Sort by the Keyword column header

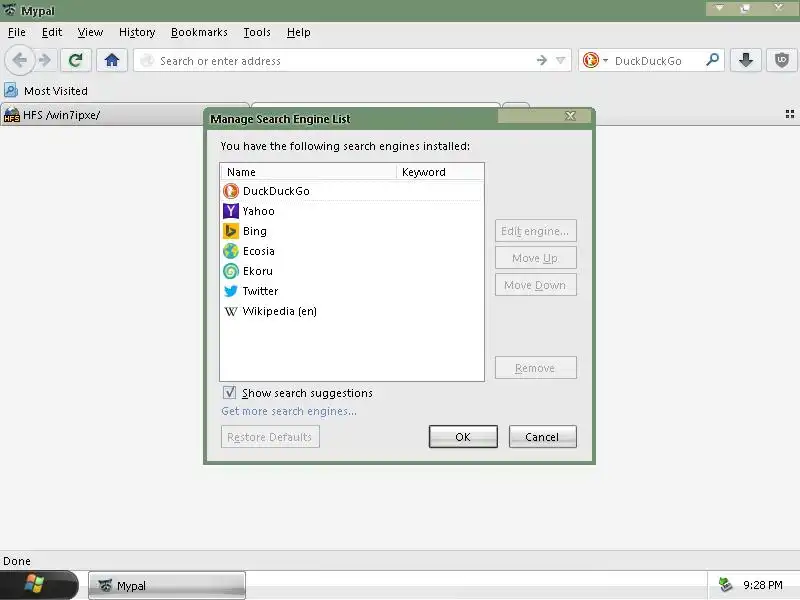click(440, 172)
